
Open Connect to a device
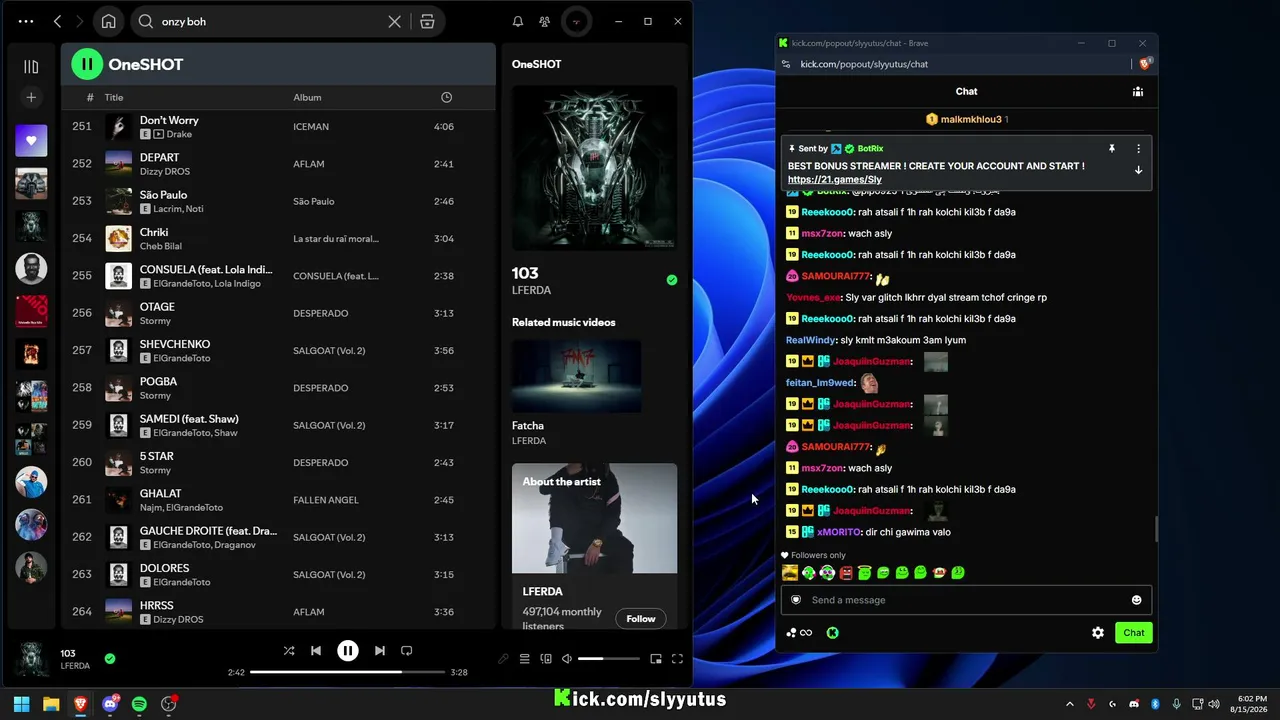point(546,659)
